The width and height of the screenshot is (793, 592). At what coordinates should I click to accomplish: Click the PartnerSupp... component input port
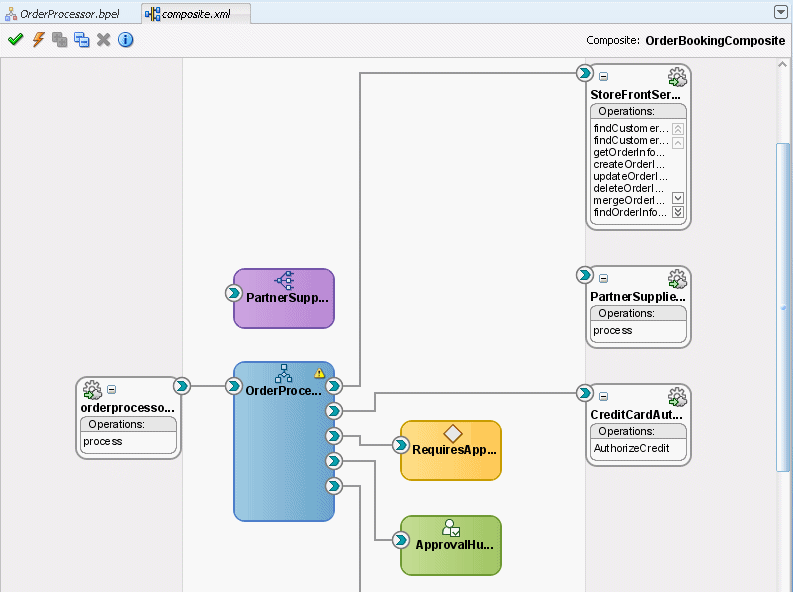(234, 293)
